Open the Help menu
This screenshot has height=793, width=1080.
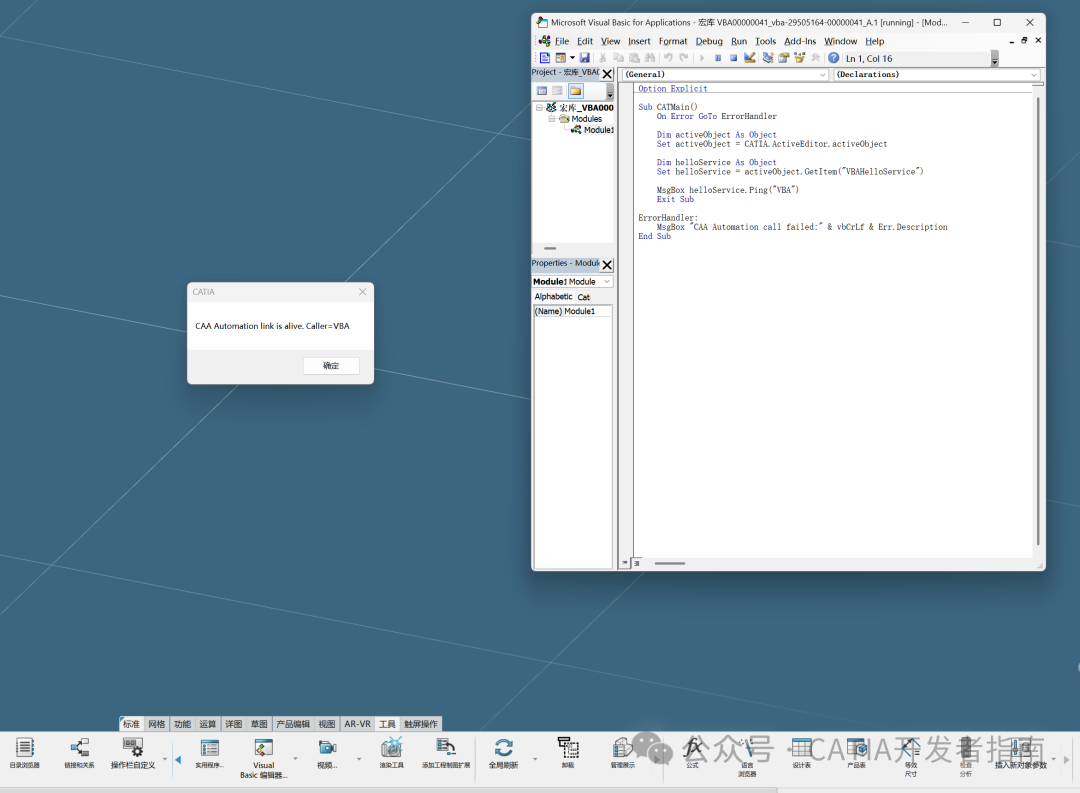(x=875, y=41)
